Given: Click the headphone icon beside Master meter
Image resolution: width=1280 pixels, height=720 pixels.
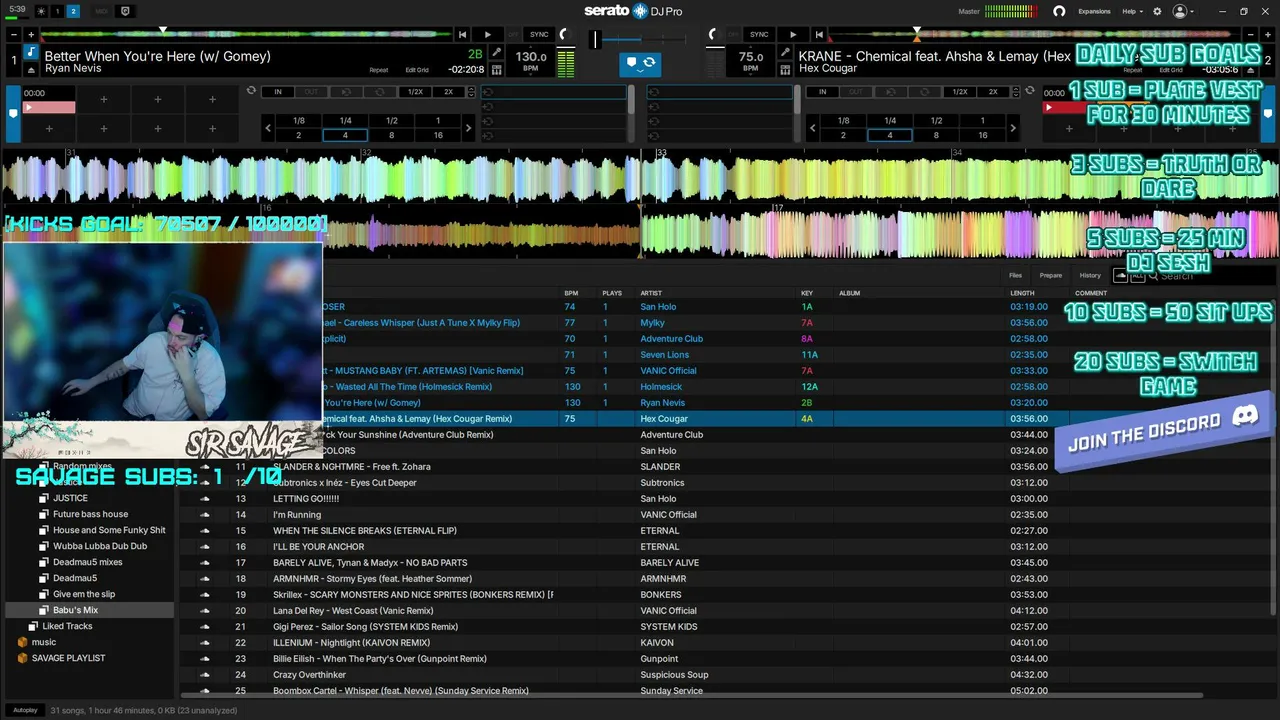Looking at the screenshot, I should 1059,11.
